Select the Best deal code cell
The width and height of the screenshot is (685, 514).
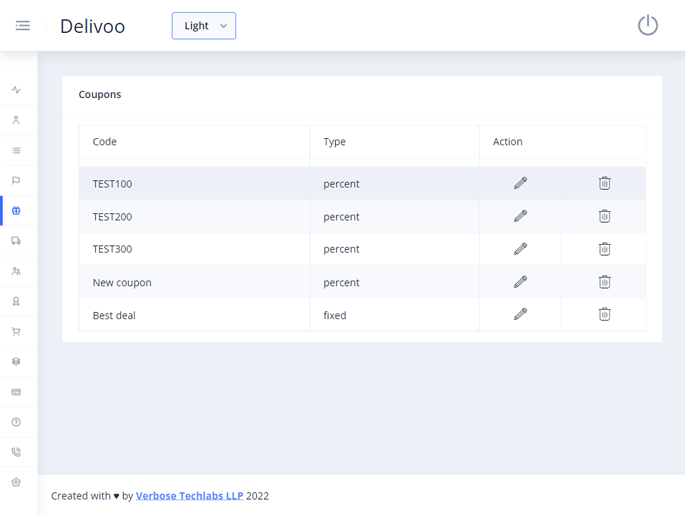(x=194, y=315)
